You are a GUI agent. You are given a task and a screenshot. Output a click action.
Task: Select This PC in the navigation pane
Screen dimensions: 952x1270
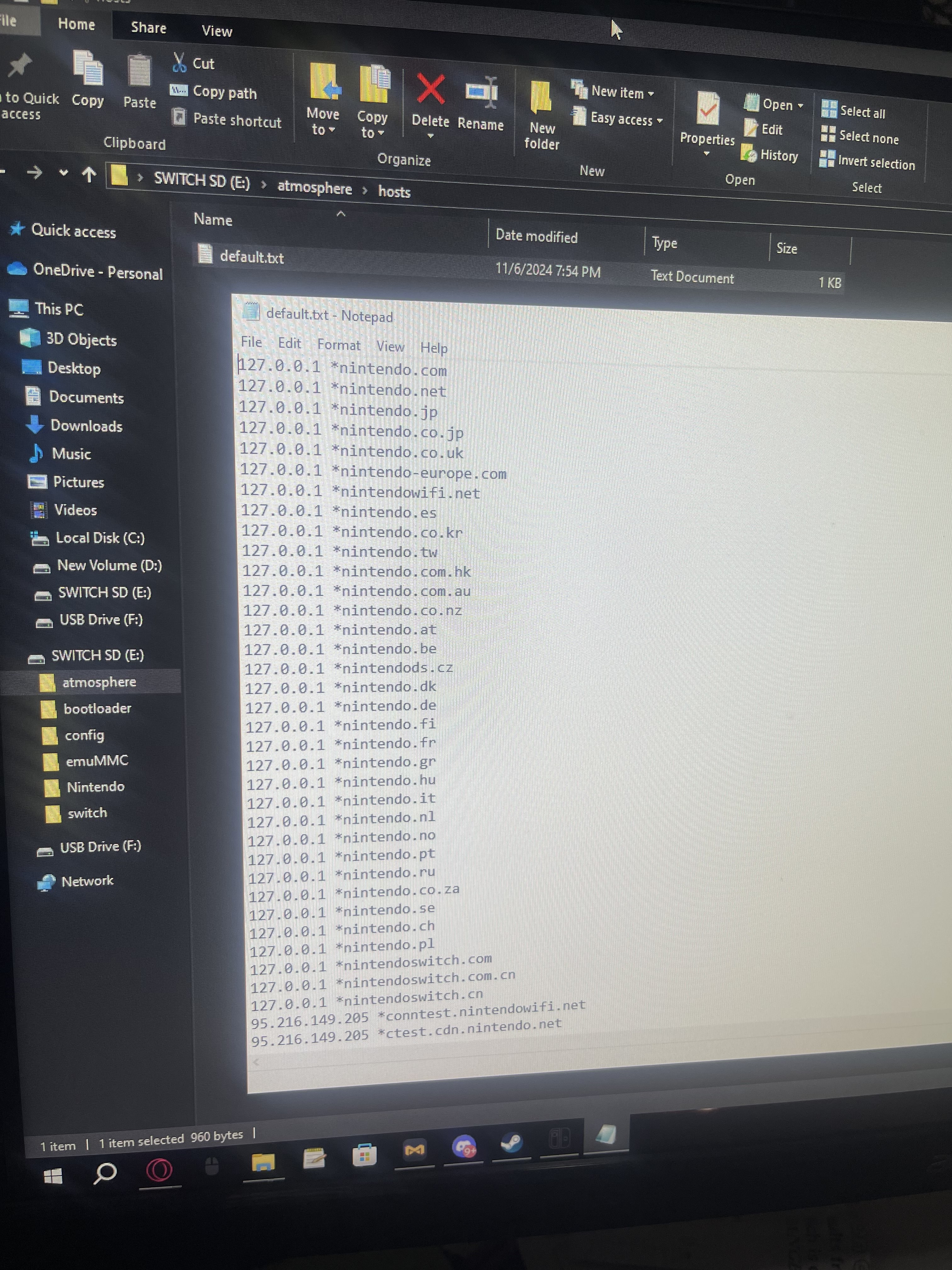(59, 309)
